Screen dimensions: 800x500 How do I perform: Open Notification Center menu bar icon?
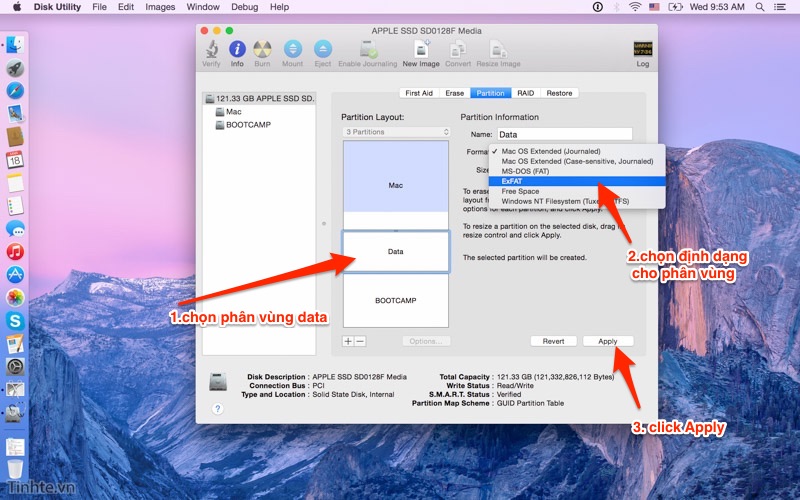(780, 7)
